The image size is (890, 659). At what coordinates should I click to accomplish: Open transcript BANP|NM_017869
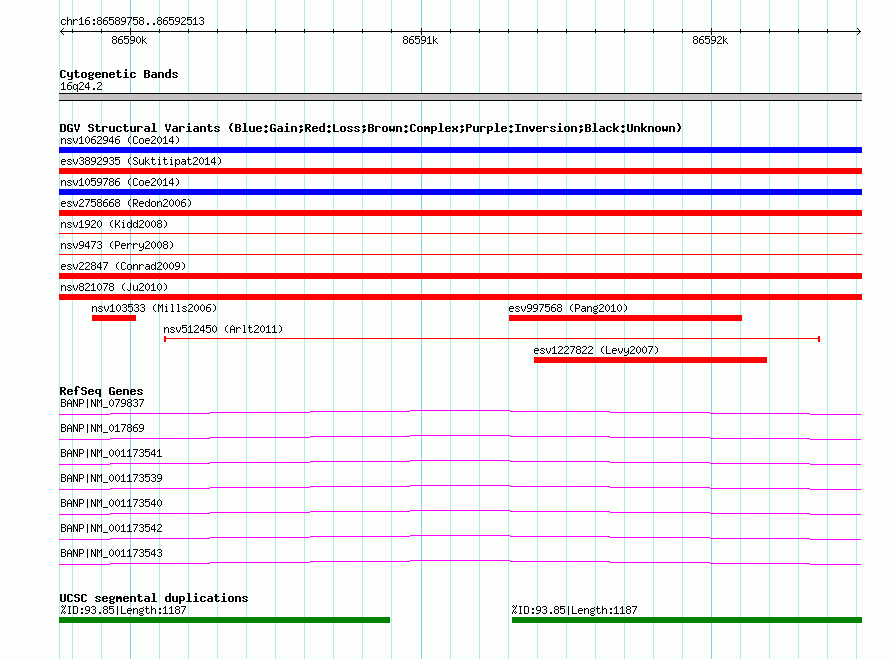pos(102,429)
